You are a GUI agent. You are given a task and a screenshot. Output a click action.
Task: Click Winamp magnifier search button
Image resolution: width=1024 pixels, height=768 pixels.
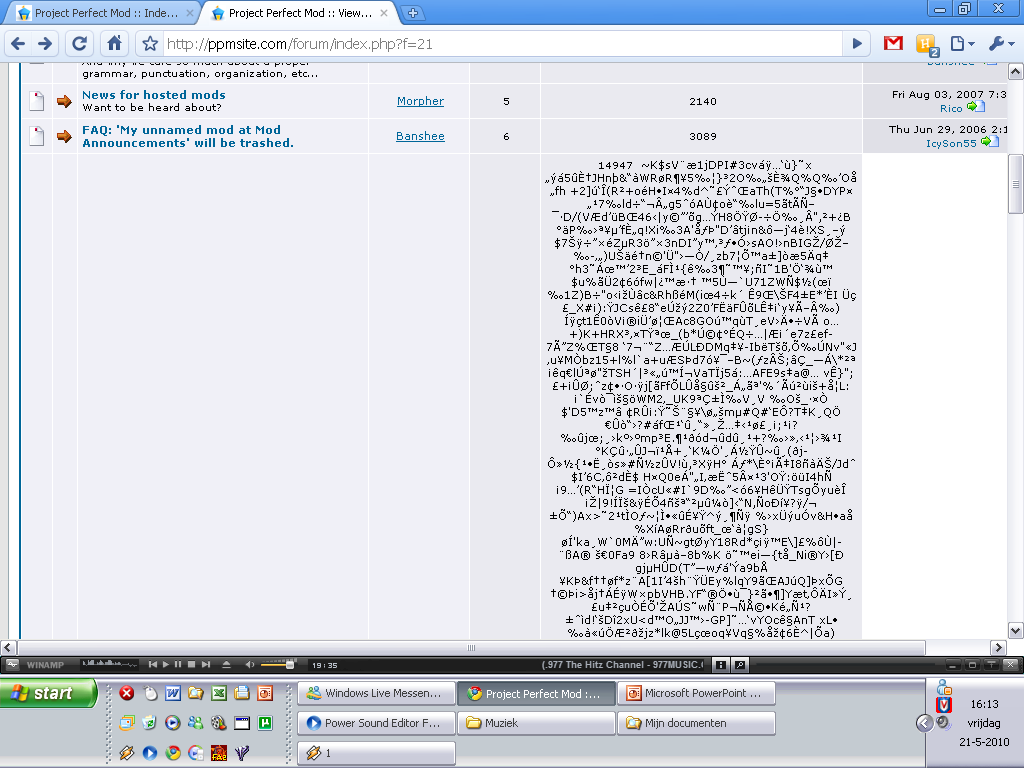(x=740, y=665)
